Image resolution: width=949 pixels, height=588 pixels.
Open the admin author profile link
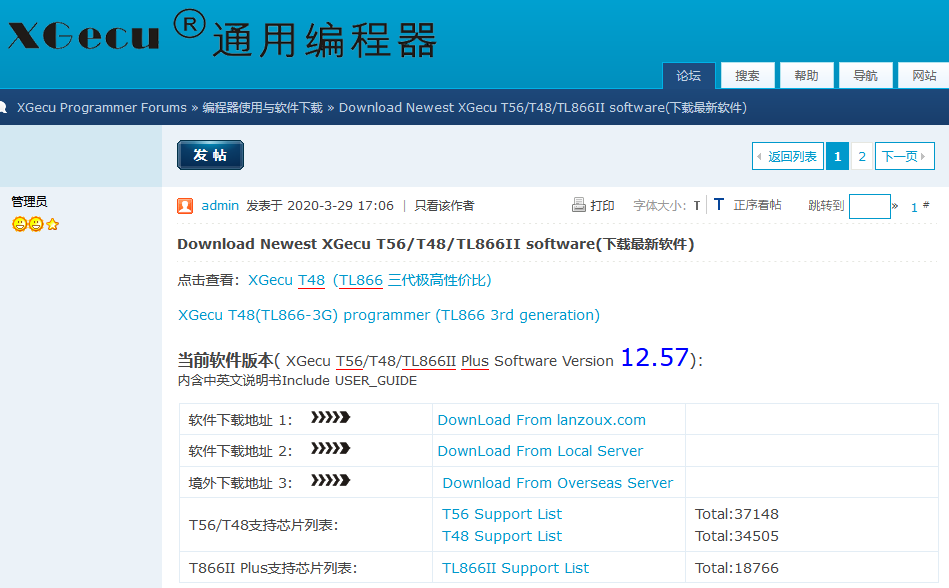pos(220,206)
